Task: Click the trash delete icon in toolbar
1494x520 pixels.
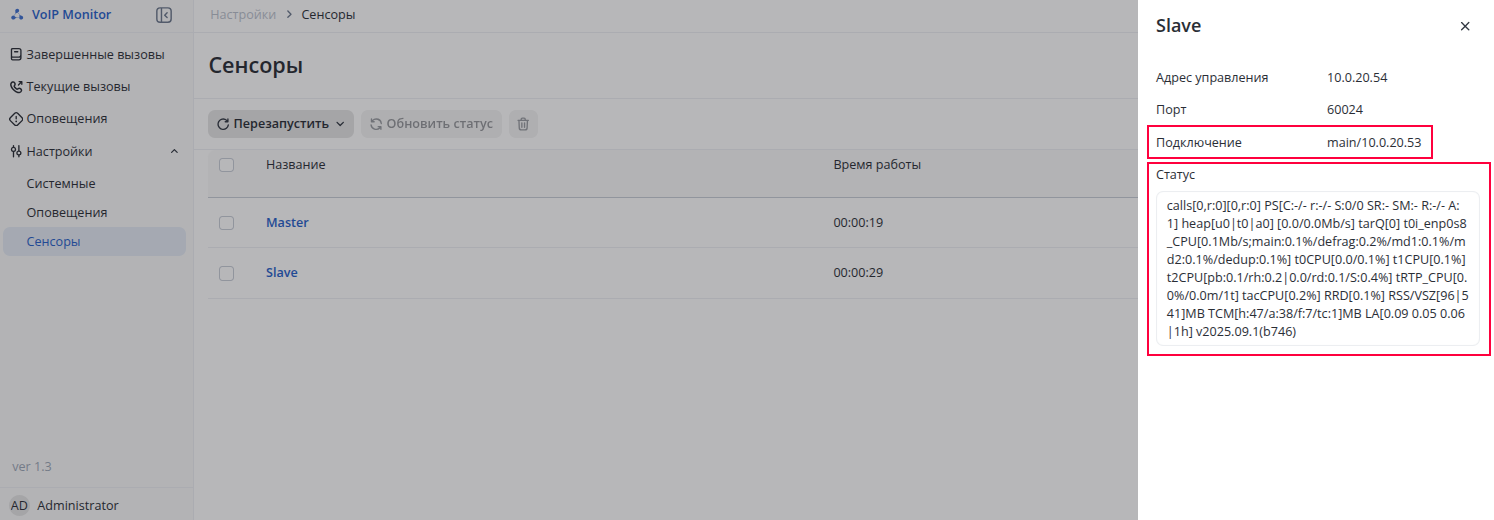Action: [523, 124]
